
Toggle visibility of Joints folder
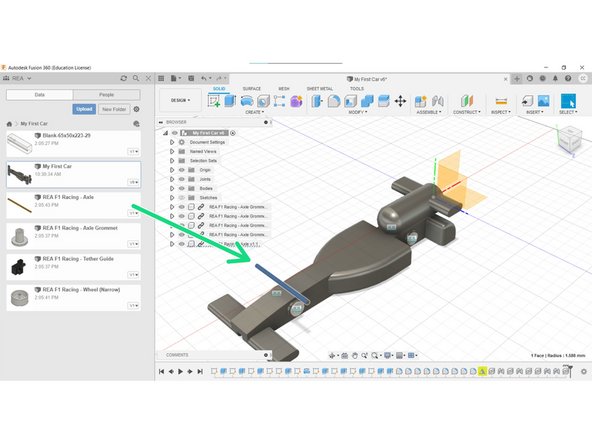pos(182,179)
